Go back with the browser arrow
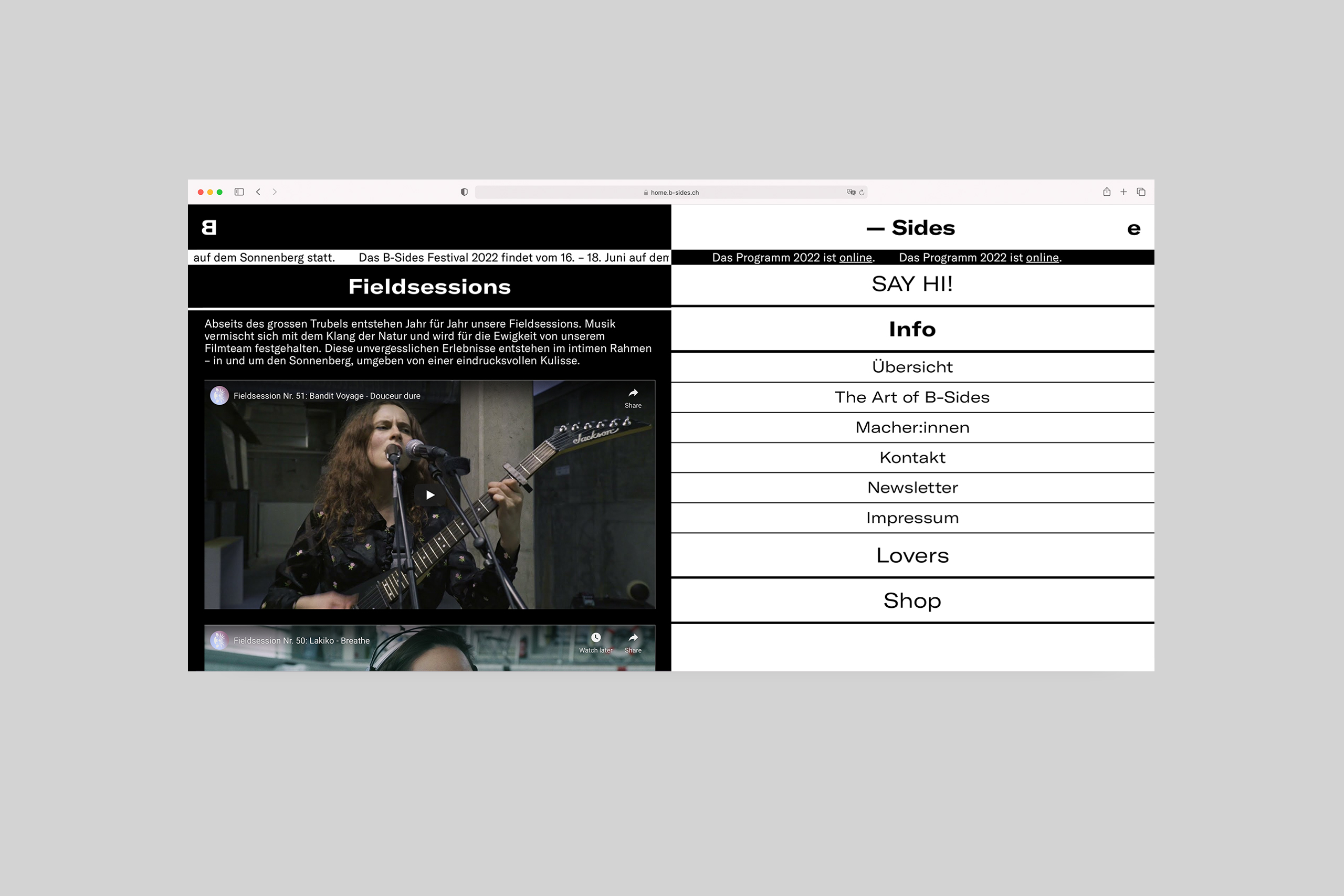Screen dimensions: 1344x896 [x=258, y=192]
